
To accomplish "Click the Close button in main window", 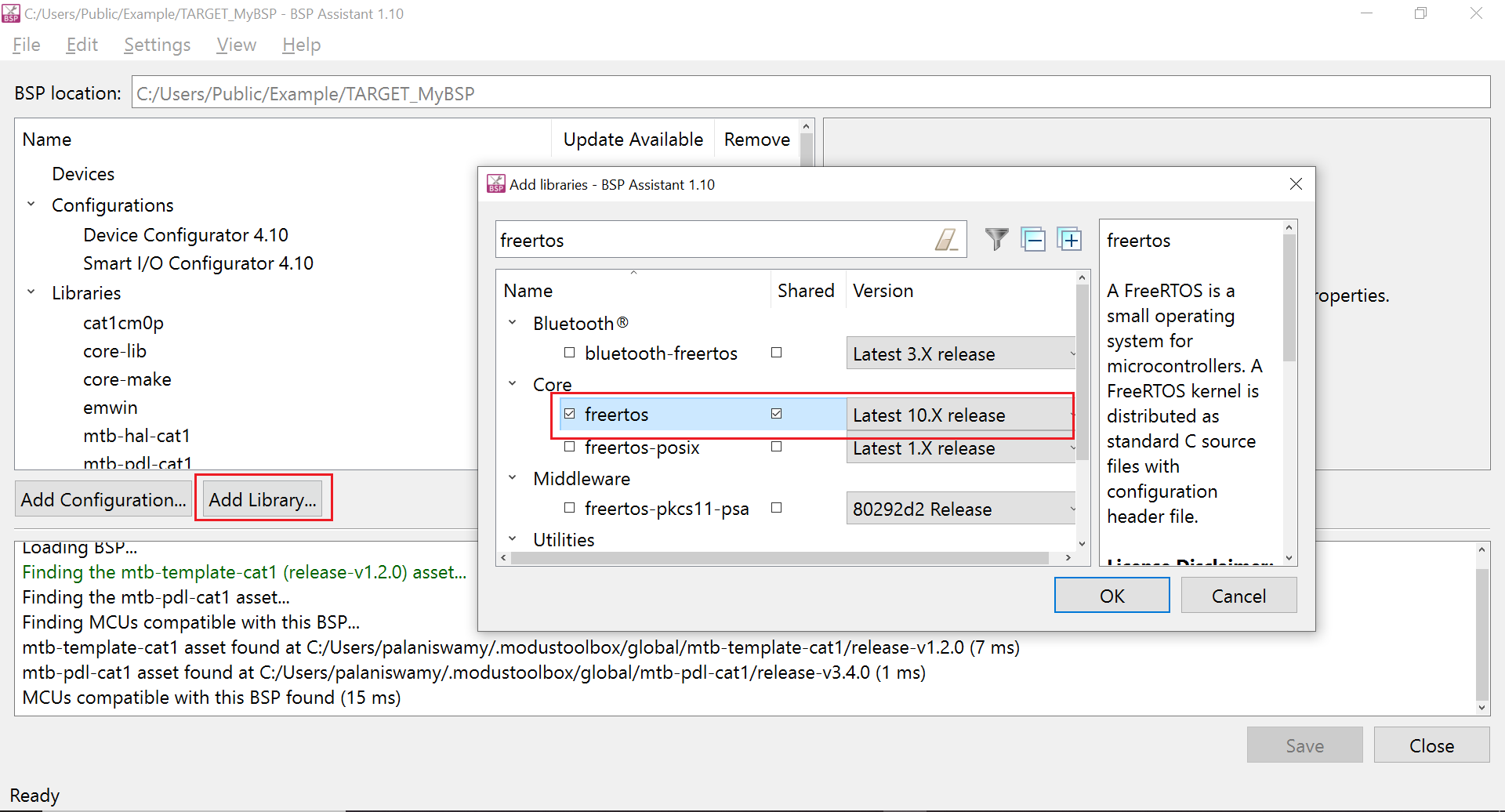I will click(1431, 745).
